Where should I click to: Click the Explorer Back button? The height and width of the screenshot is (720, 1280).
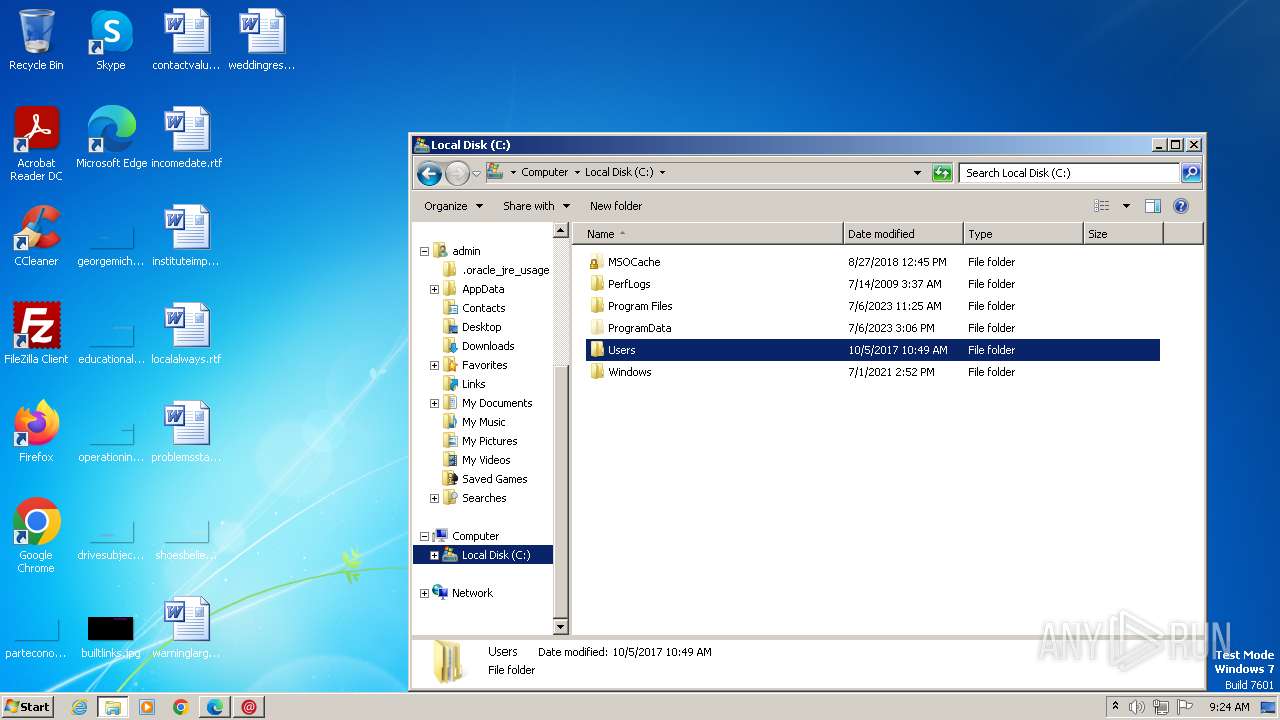[x=429, y=173]
